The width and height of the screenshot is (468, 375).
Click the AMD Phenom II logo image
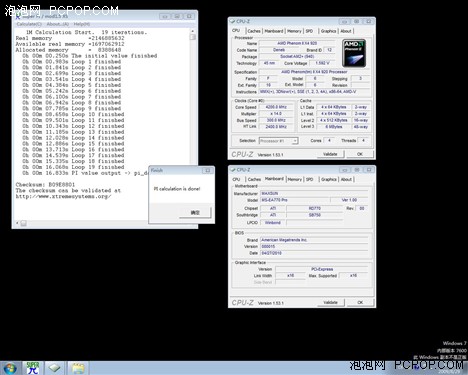pyautogui.click(x=354, y=53)
